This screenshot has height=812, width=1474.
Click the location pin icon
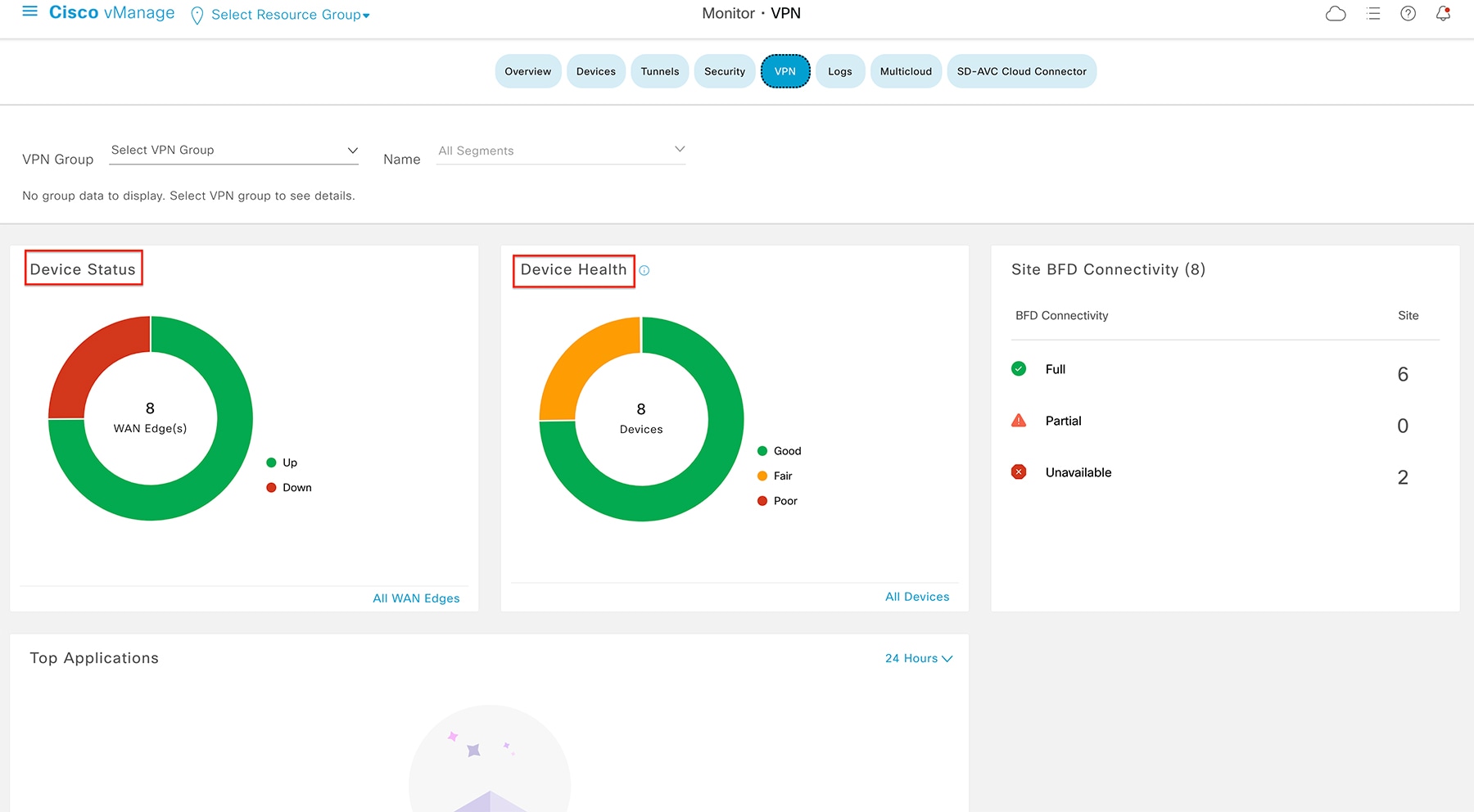pyautogui.click(x=197, y=16)
